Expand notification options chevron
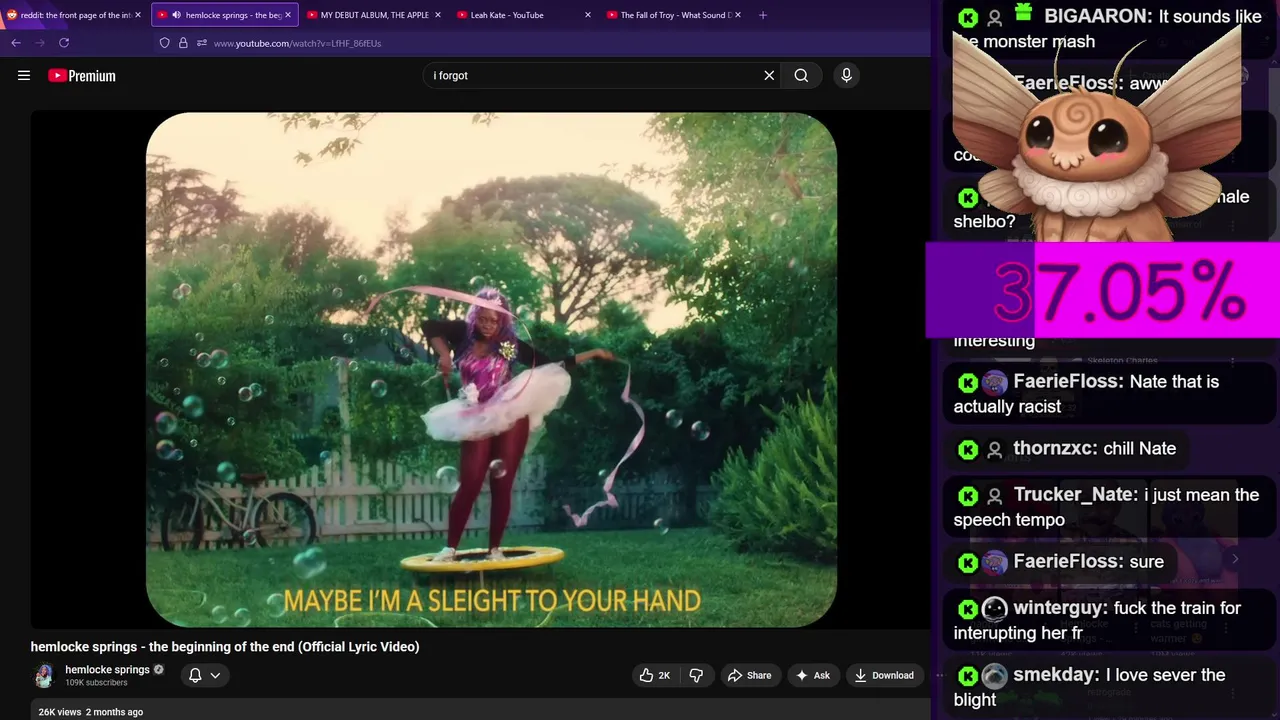 click(x=215, y=675)
